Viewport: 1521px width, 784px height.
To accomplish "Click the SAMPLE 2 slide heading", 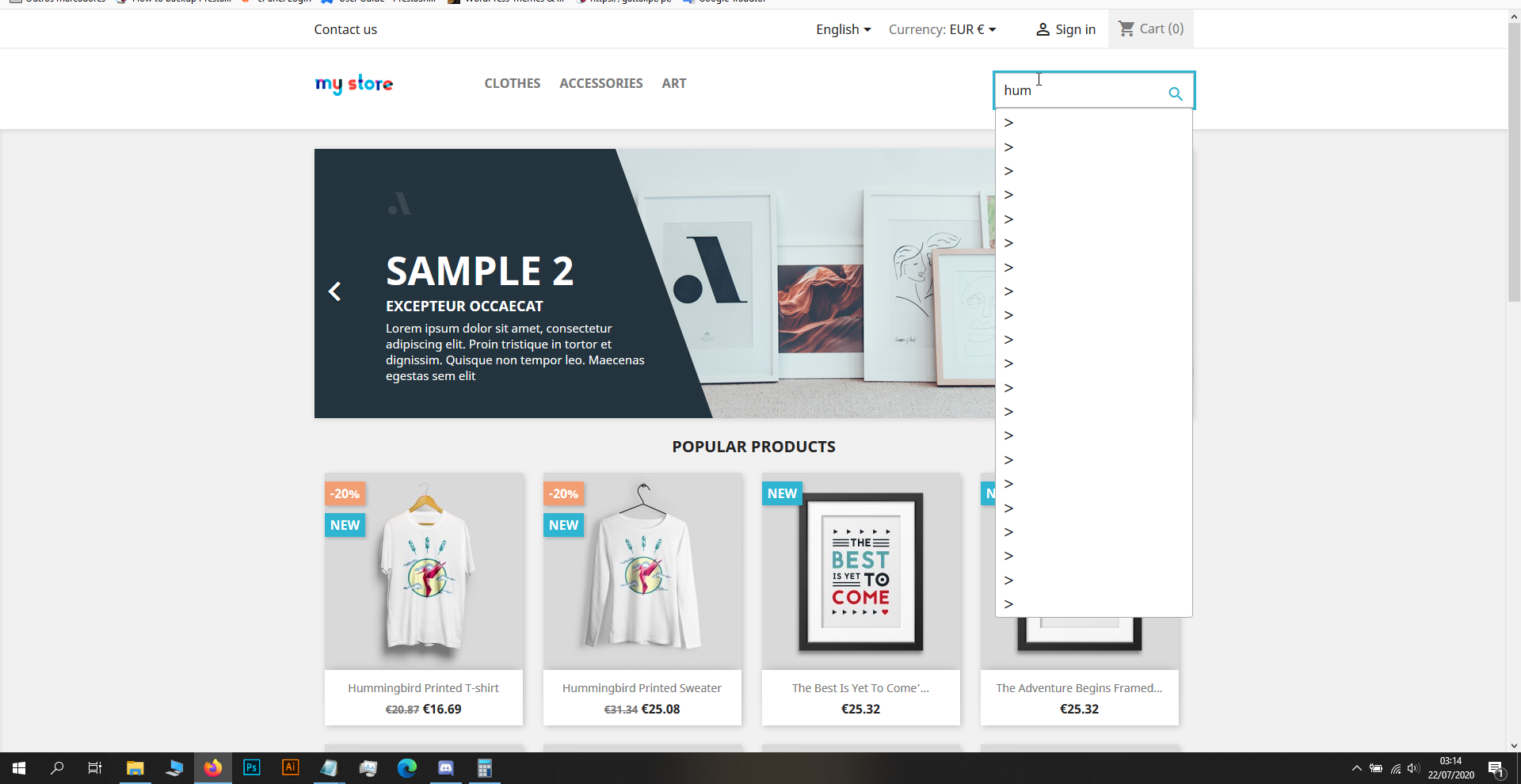I will (x=480, y=272).
